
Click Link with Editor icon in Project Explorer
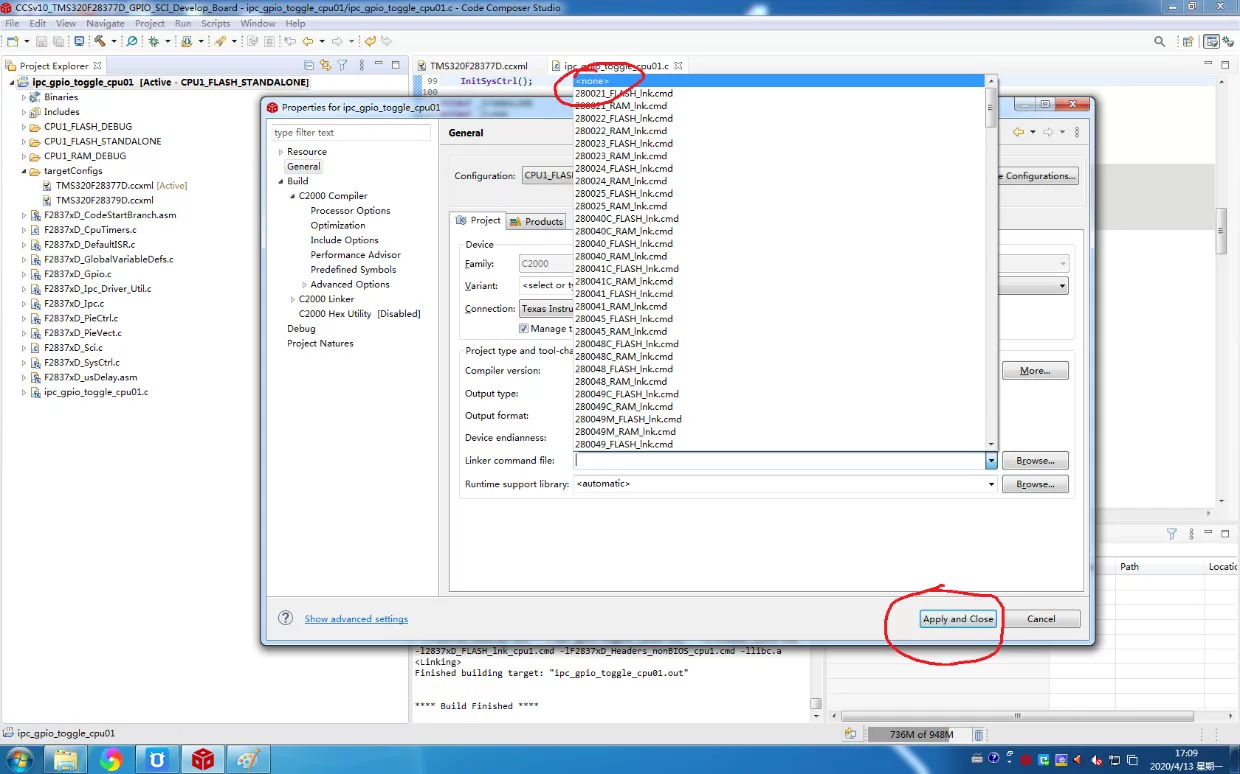point(325,66)
